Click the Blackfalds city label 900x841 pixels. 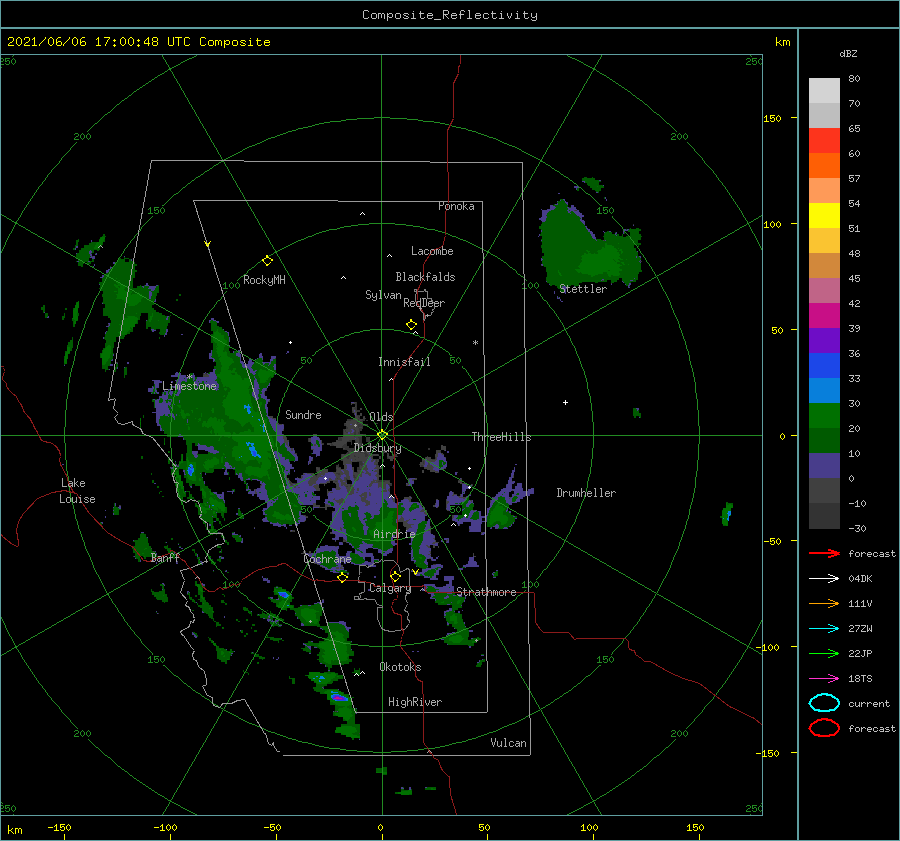[x=425, y=277]
